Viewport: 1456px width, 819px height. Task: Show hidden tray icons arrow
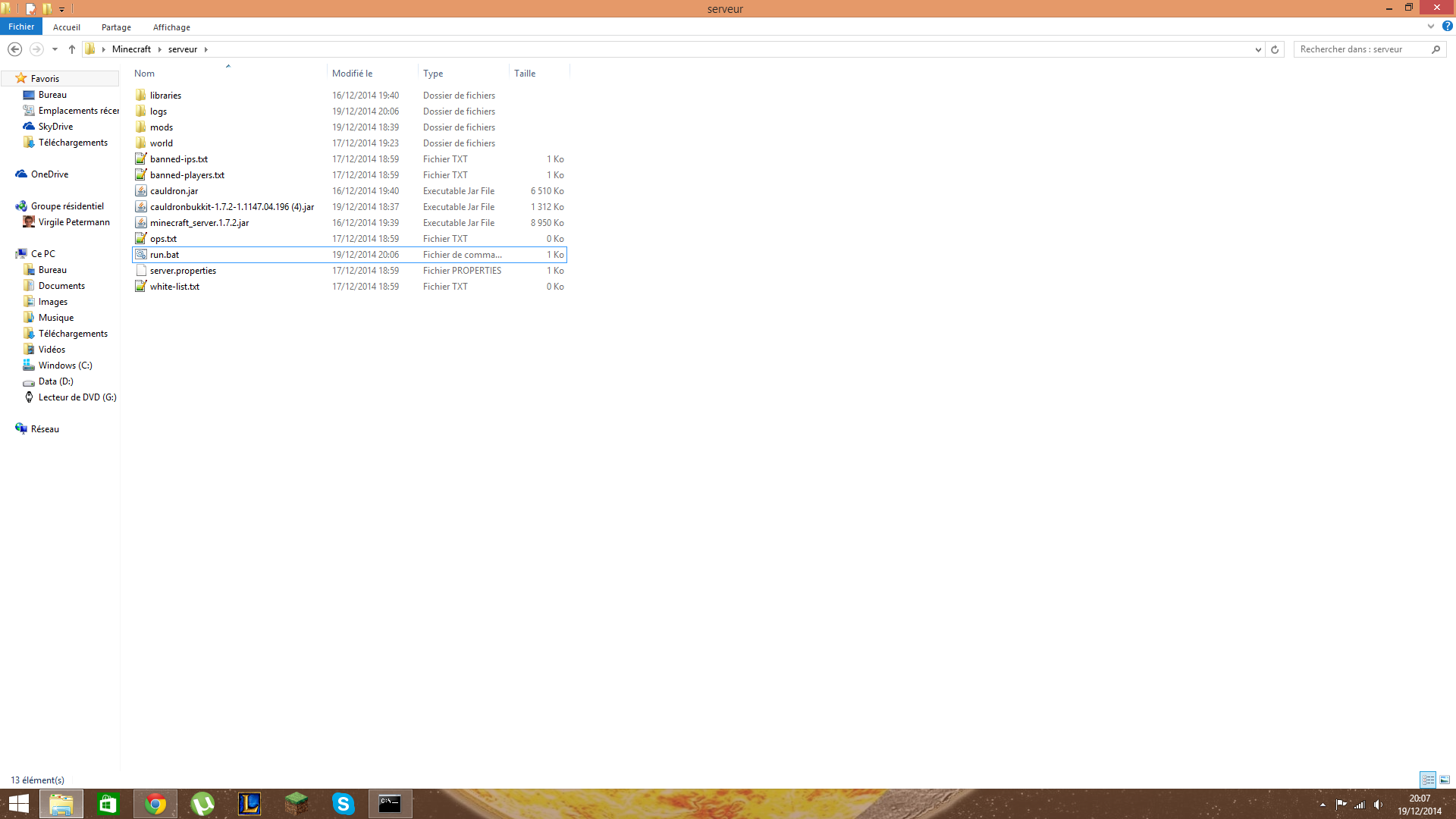[x=1323, y=805]
